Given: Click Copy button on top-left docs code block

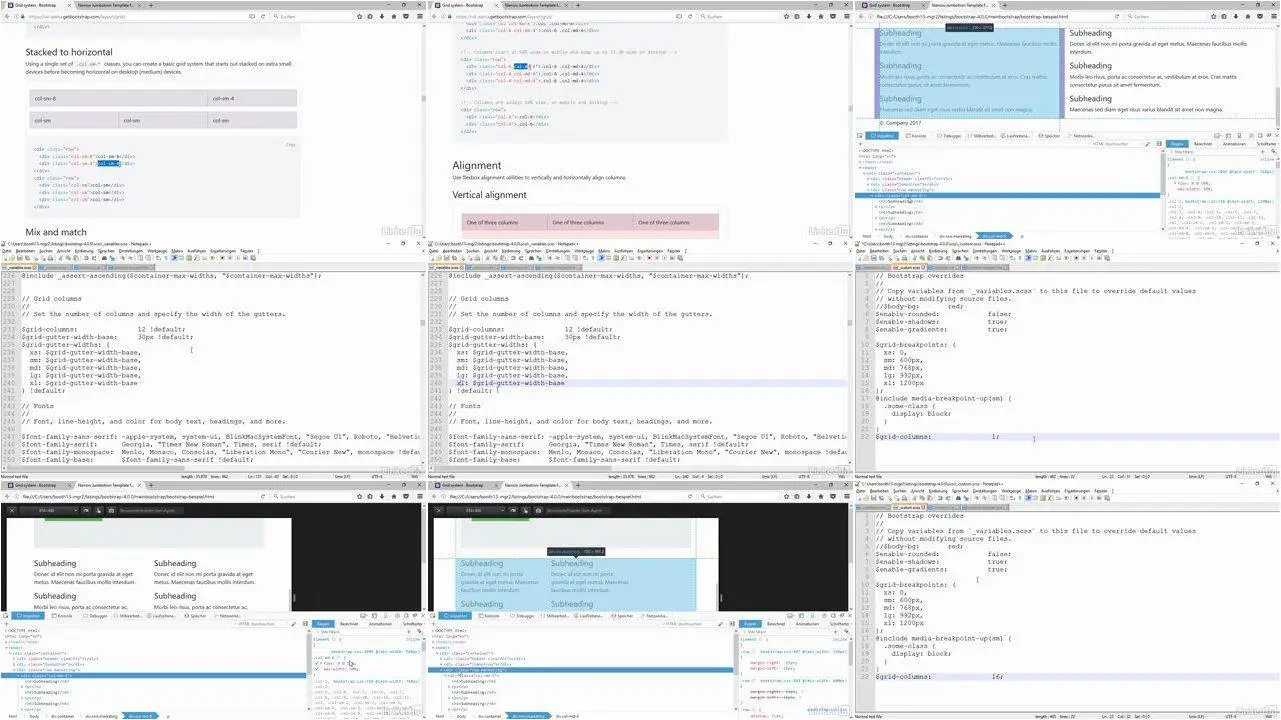Looking at the screenshot, I should (x=290, y=145).
